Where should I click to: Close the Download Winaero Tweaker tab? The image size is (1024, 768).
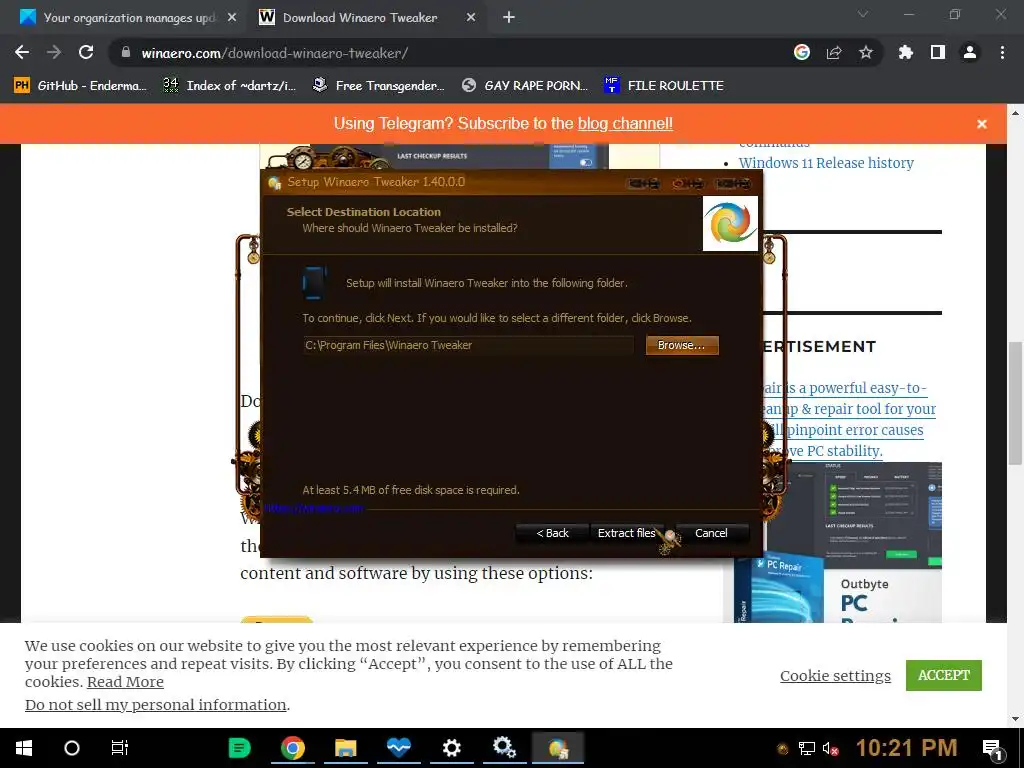point(471,18)
